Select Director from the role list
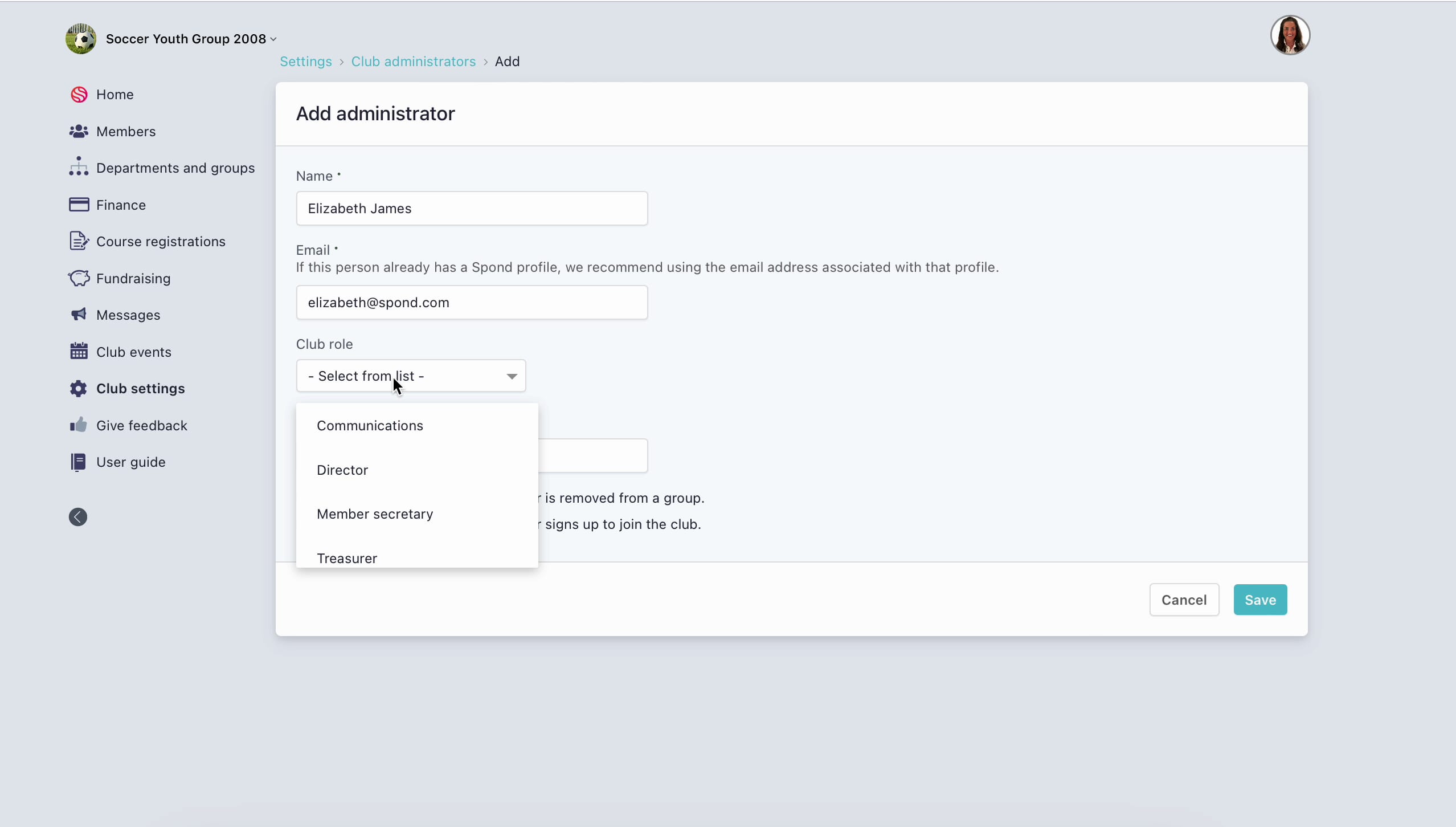The image size is (1456, 827). (x=342, y=470)
